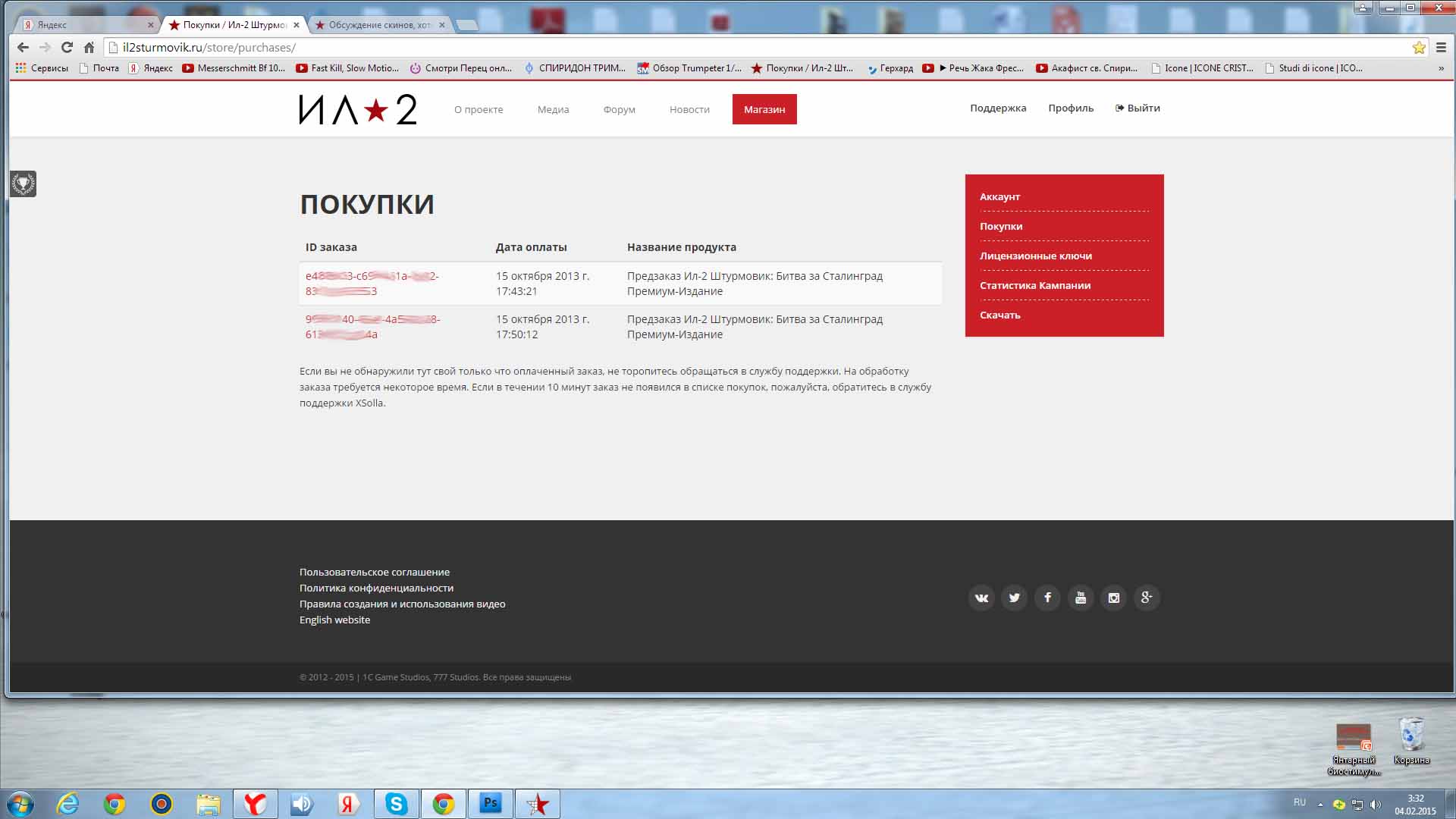Image resolution: width=1456 pixels, height=819 pixels.
Task: Click the Windows Start orb
Action: click(20, 804)
